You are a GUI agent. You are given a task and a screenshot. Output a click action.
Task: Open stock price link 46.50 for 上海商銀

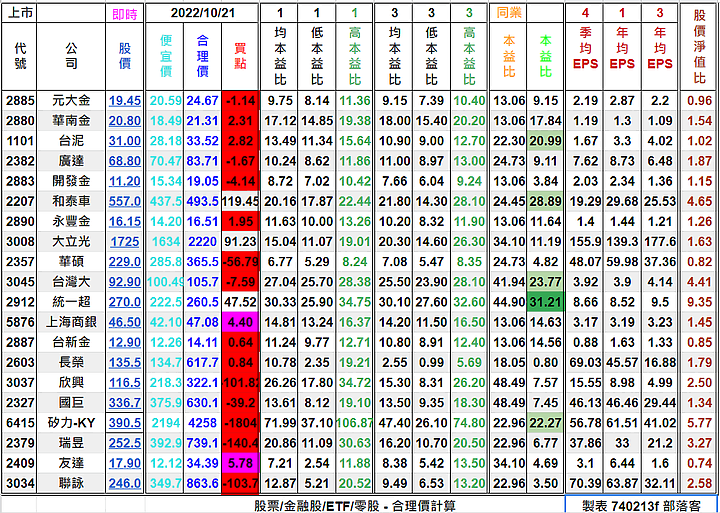[125, 322]
